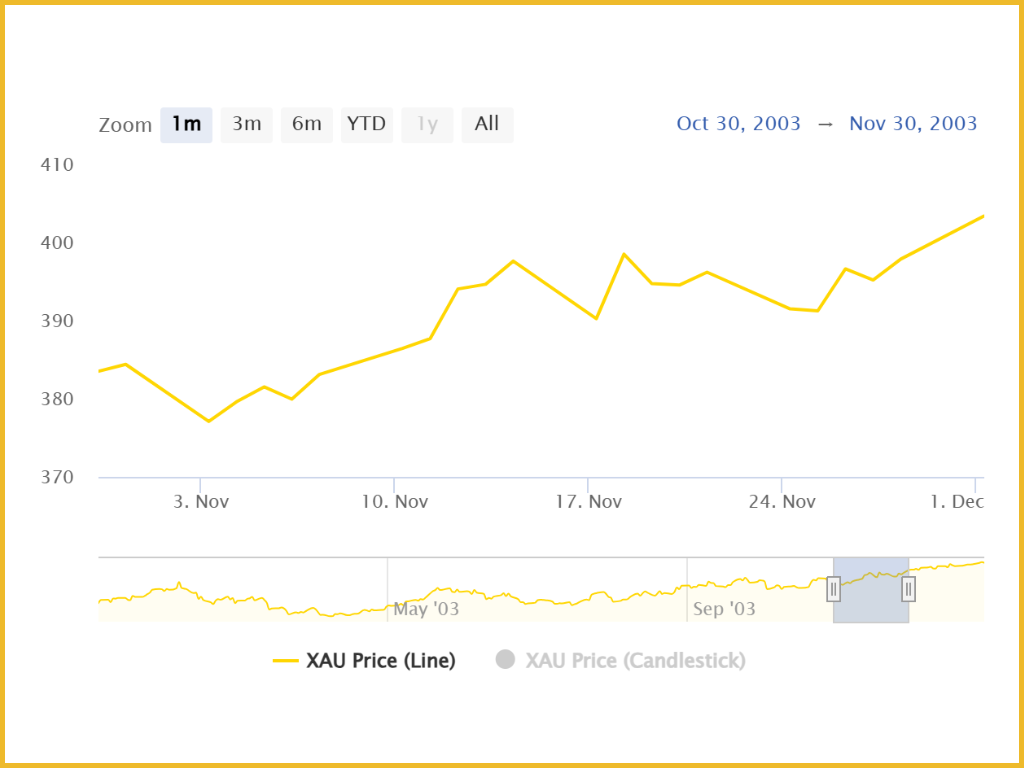Viewport: 1024px width, 768px height.
Task: Click the 17. Nov axis label
Action: [x=588, y=502]
